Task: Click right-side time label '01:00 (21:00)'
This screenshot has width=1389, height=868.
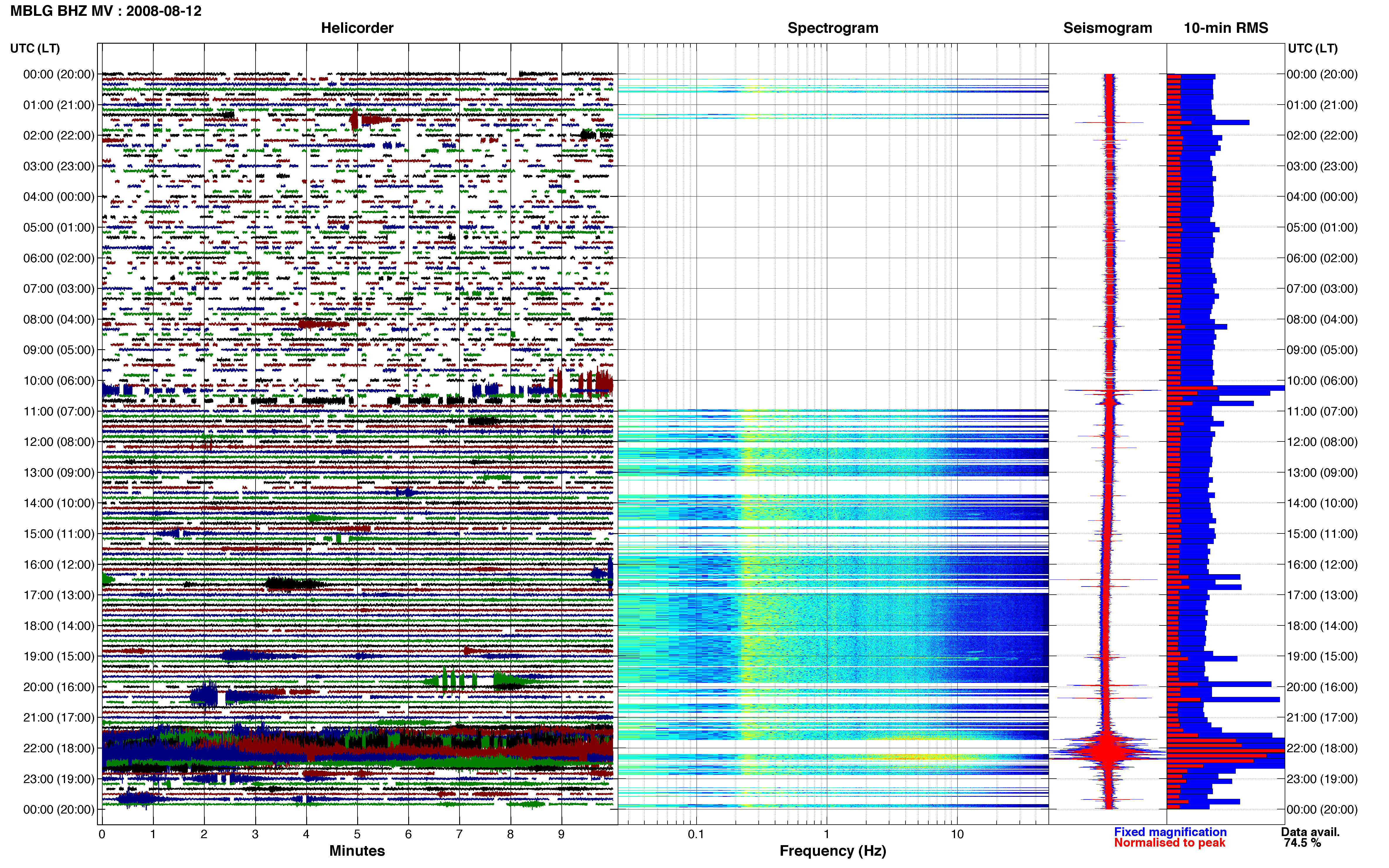Action: (1322, 105)
